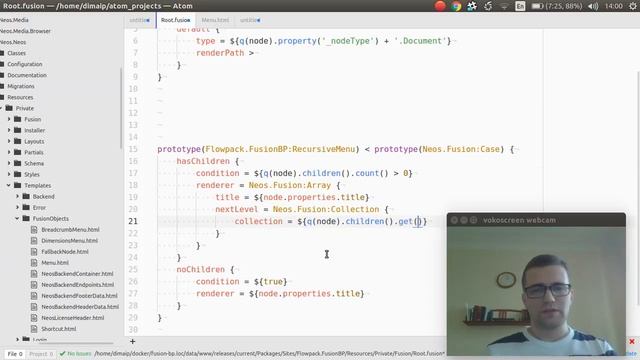Viewport: 640px width, 360px height.
Task: Click the BreadcrumbMenu.html file icon
Action: click(34, 230)
